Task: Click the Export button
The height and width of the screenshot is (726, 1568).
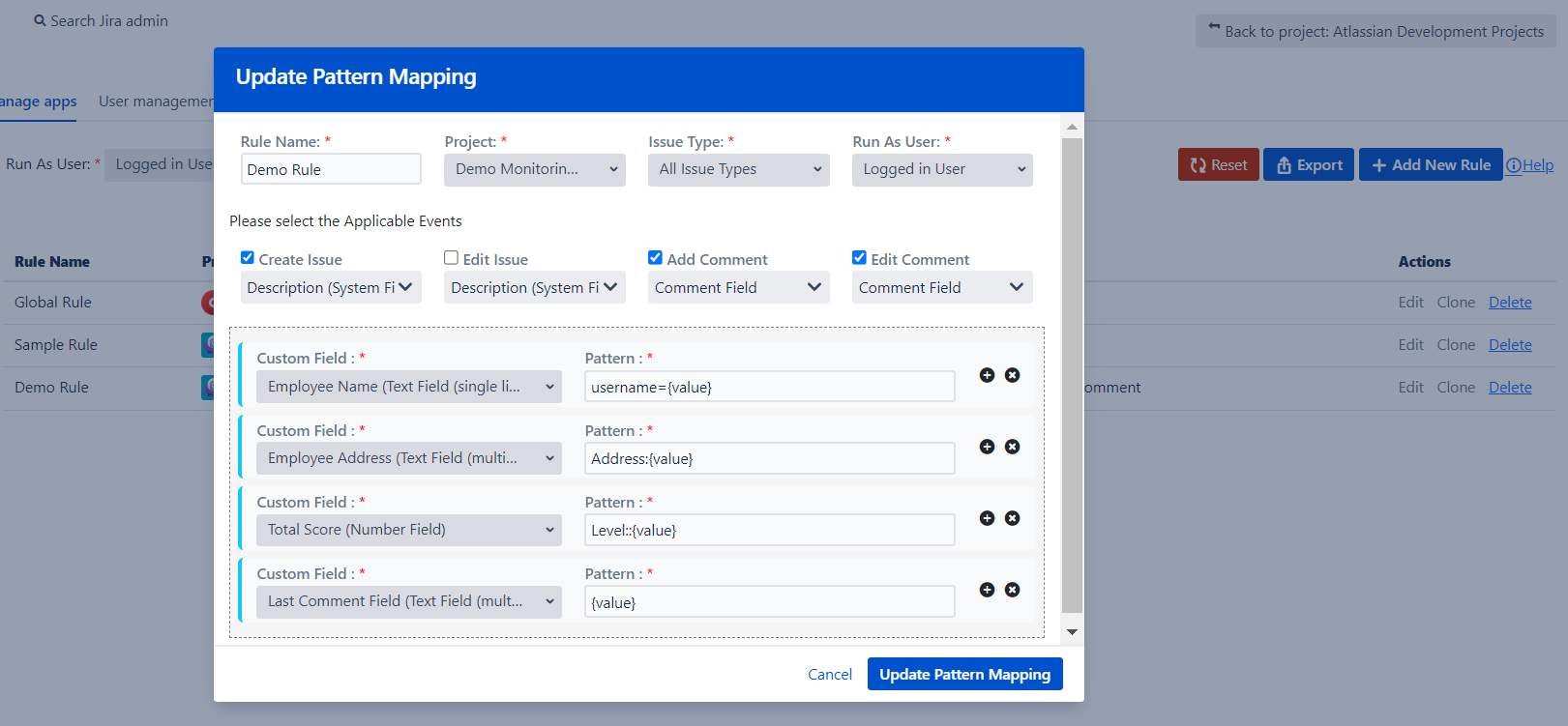Action: pos(1309,164)
